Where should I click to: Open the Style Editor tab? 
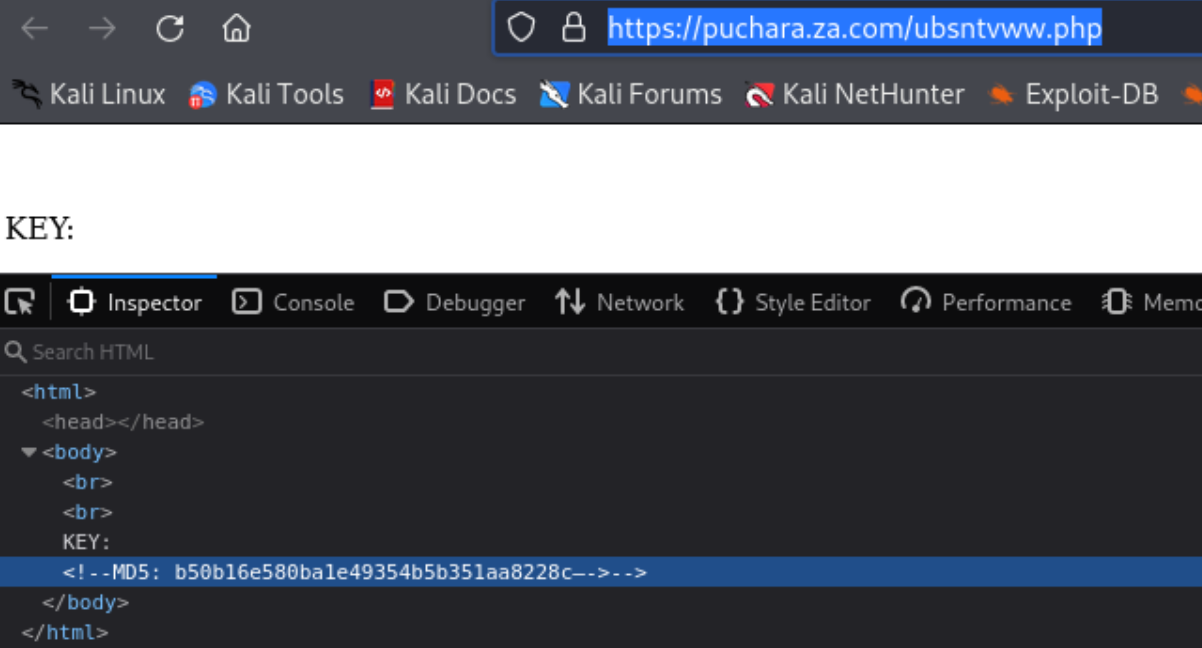793,302
